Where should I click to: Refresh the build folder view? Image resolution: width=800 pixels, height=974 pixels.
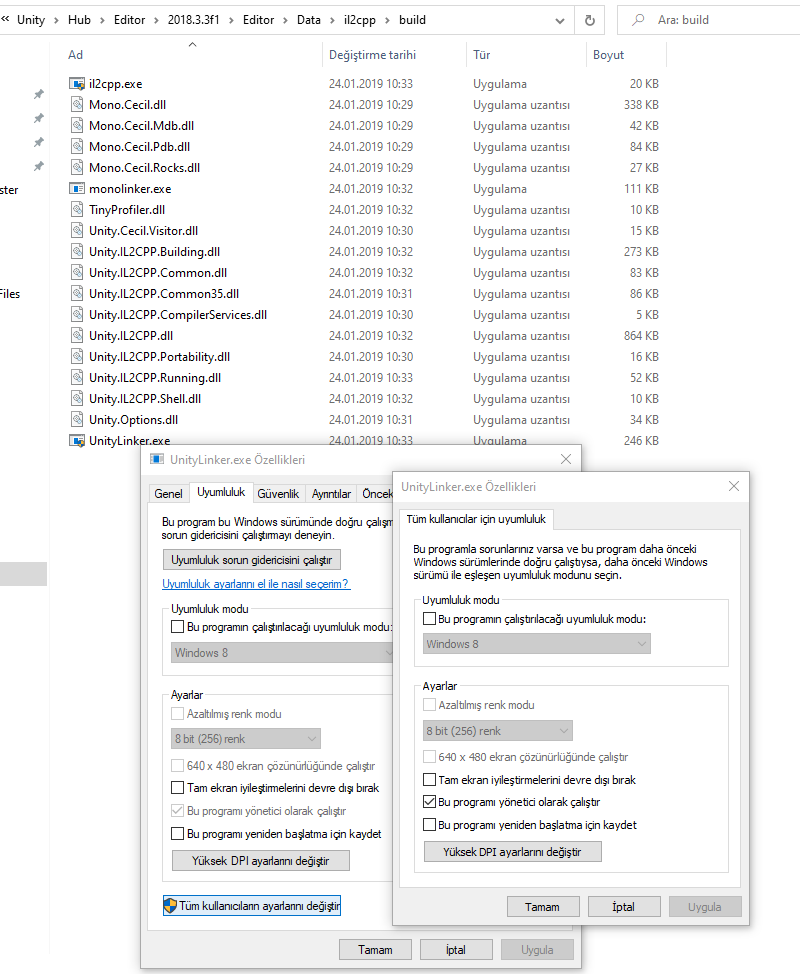[590, 20]
